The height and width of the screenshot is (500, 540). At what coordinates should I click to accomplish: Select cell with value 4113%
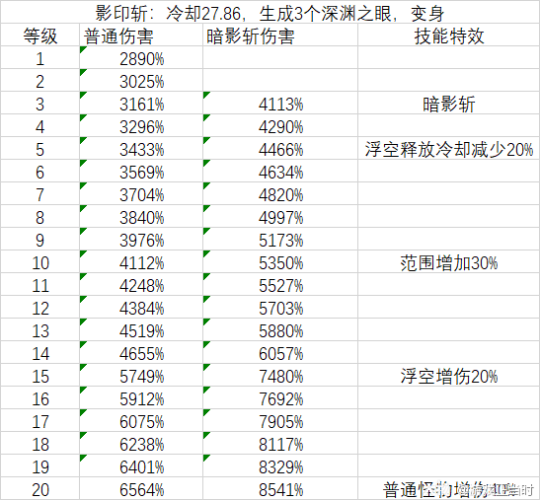coord(280,103)
